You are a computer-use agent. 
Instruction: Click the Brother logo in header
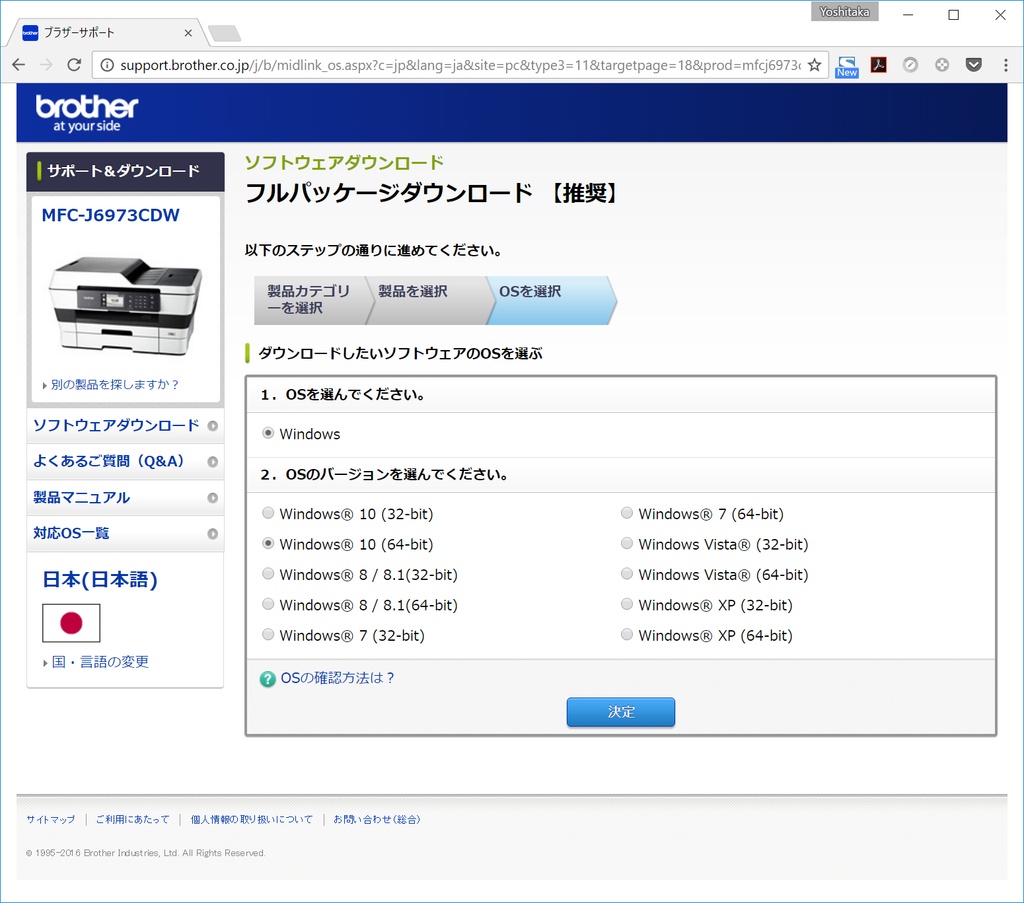[87, 113]
